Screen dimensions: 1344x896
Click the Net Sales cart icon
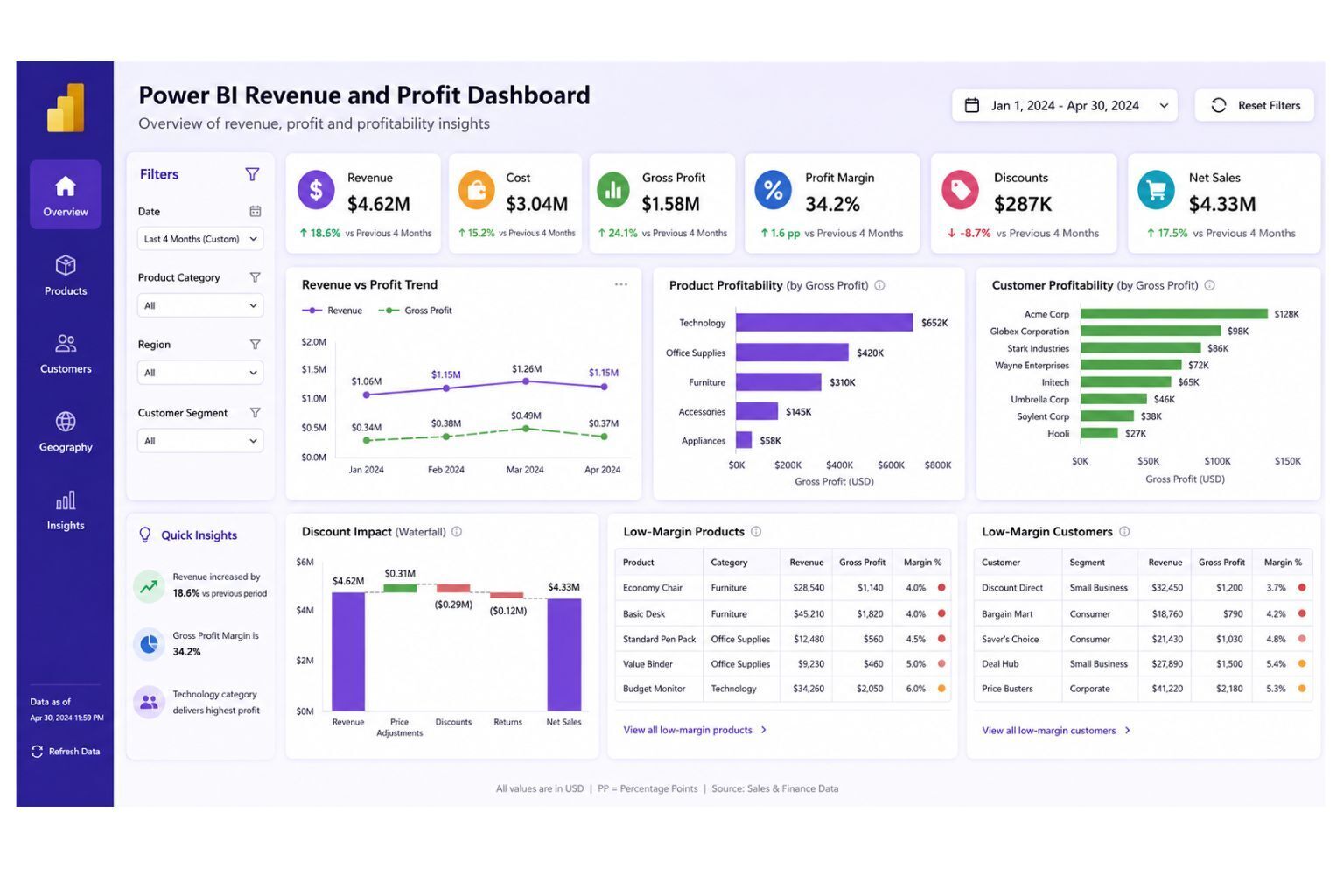coord(1156,190)
